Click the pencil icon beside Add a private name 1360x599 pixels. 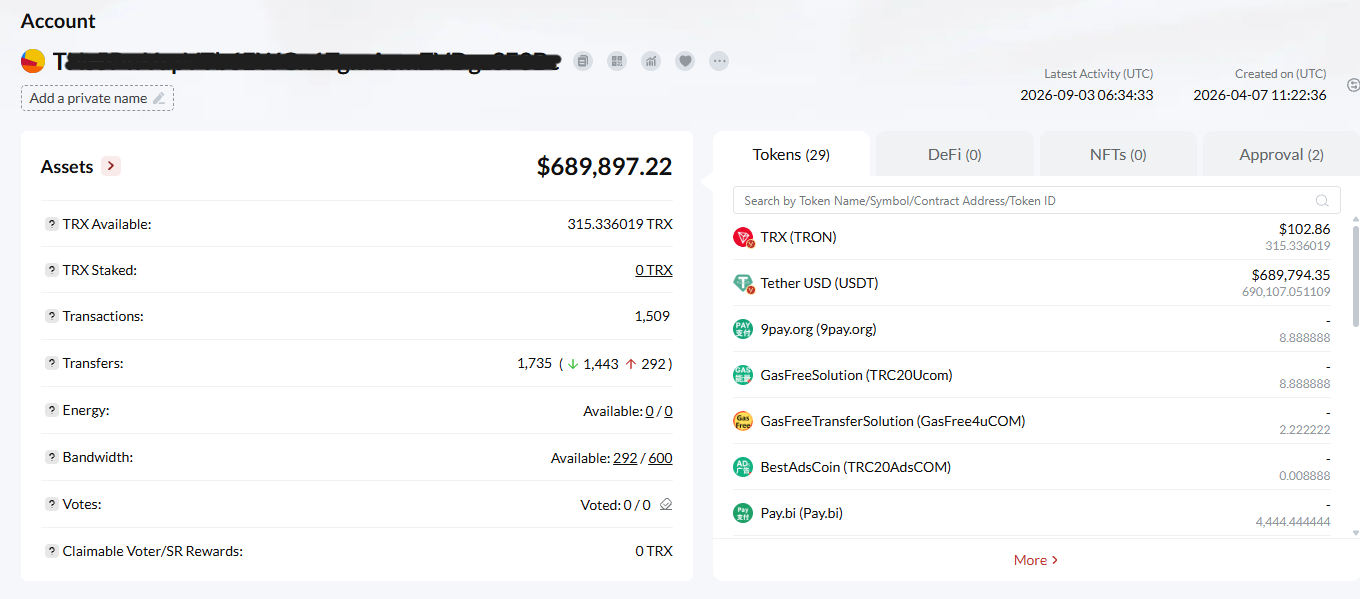[158, 98]
